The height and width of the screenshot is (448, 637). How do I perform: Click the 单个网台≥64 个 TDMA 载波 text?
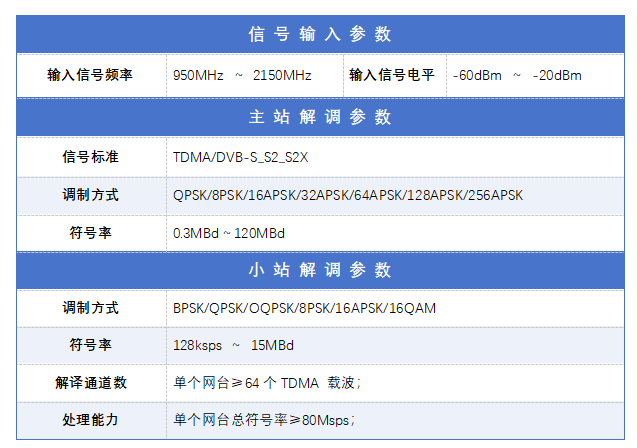266,382
